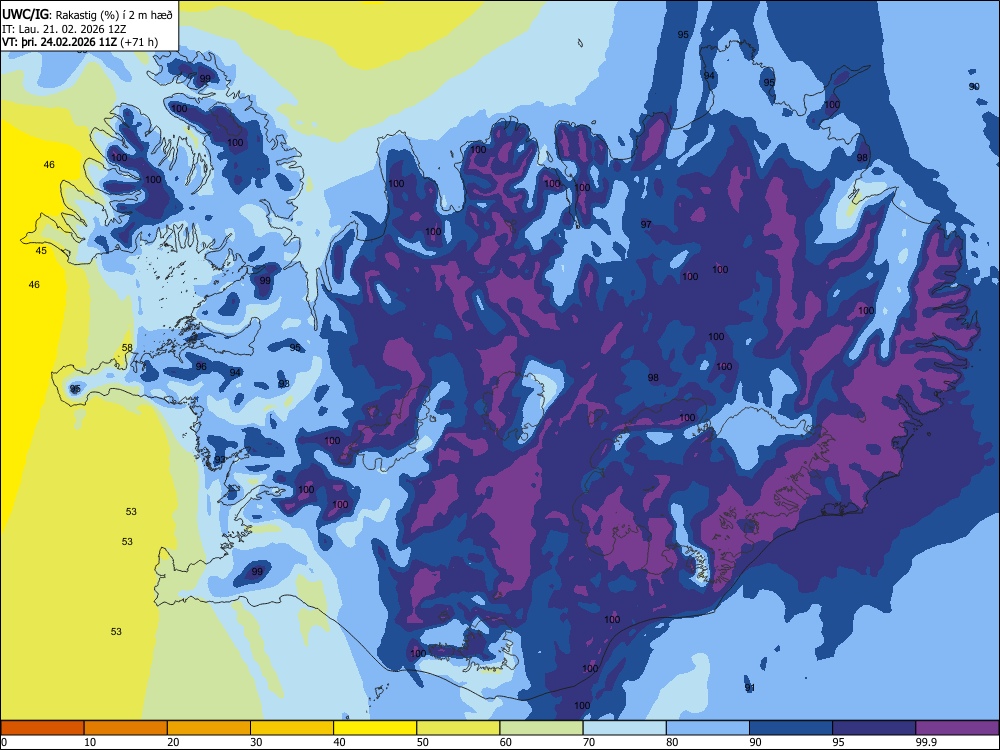
Task: Click the light green 60–70 legend swatch
Action: pyautogui.click(x=541, y=728)
